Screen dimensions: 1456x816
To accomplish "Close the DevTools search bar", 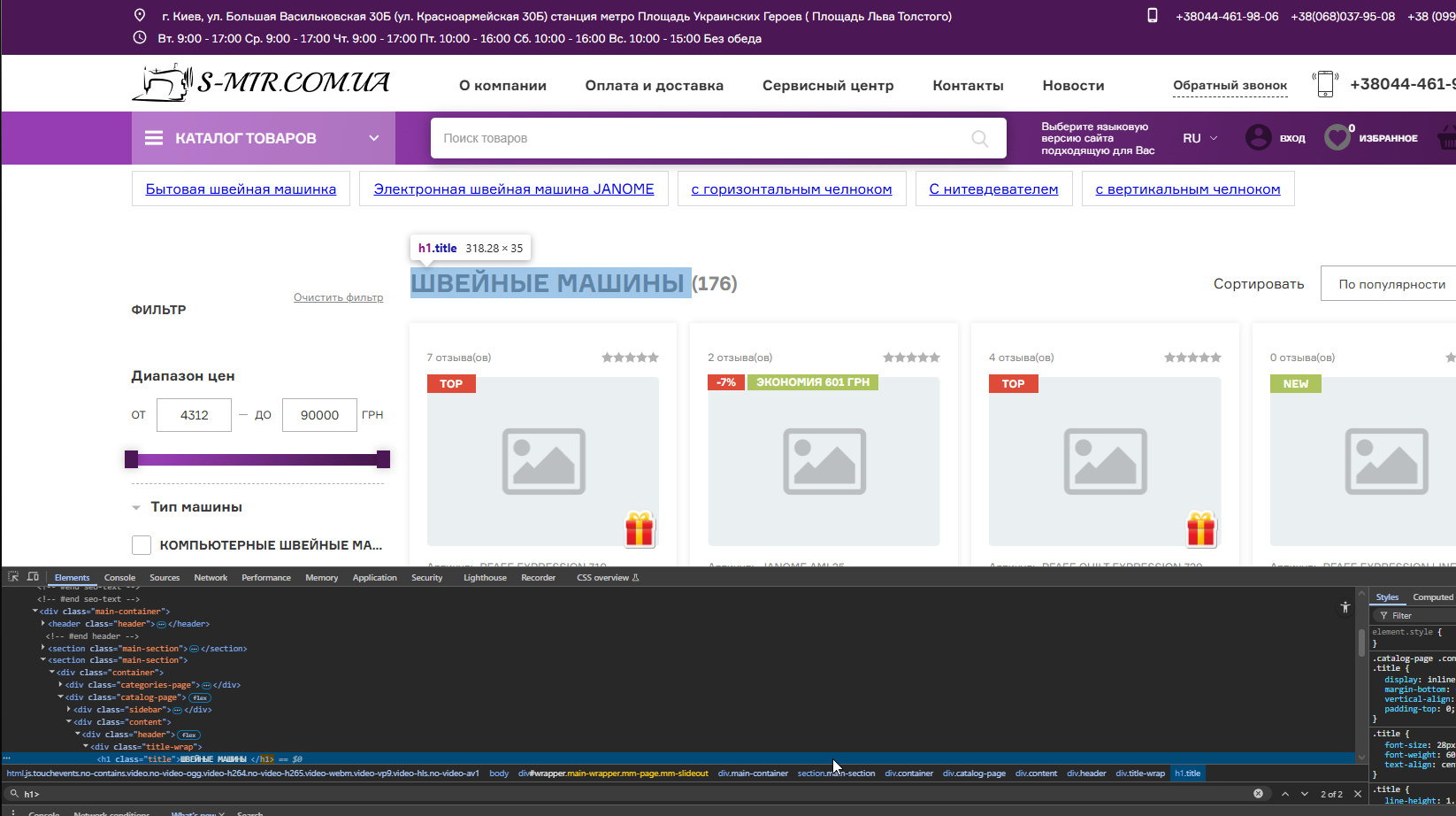I will pyautogui.click(x=1358, y=794).
